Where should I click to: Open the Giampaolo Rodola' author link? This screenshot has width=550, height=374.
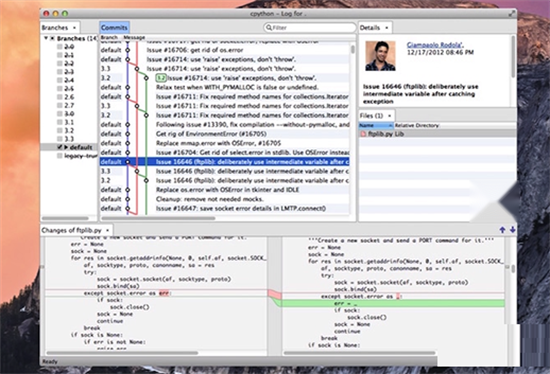[x=435, y=45]
